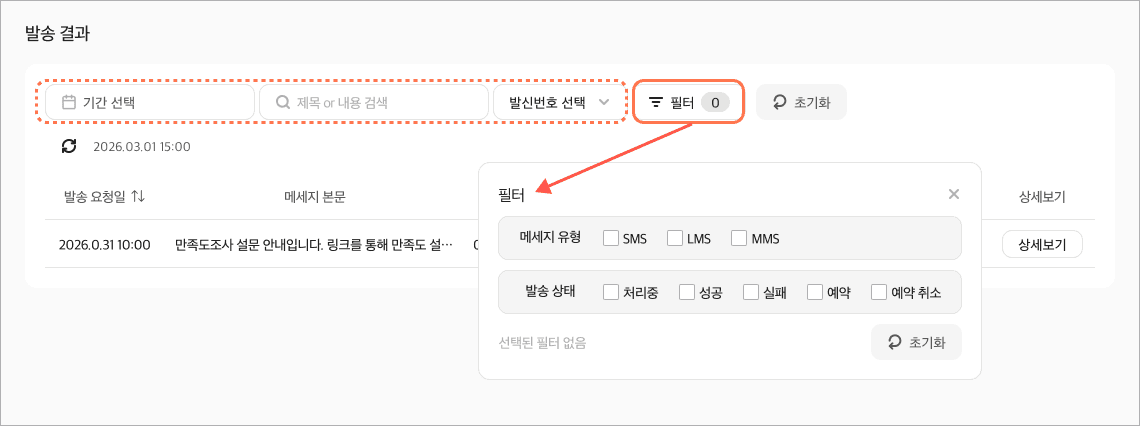The width and height of the screenshot is (1140, 426).
Task: Open the 기간 선택 date picker field
Action: tap(150, 103)
